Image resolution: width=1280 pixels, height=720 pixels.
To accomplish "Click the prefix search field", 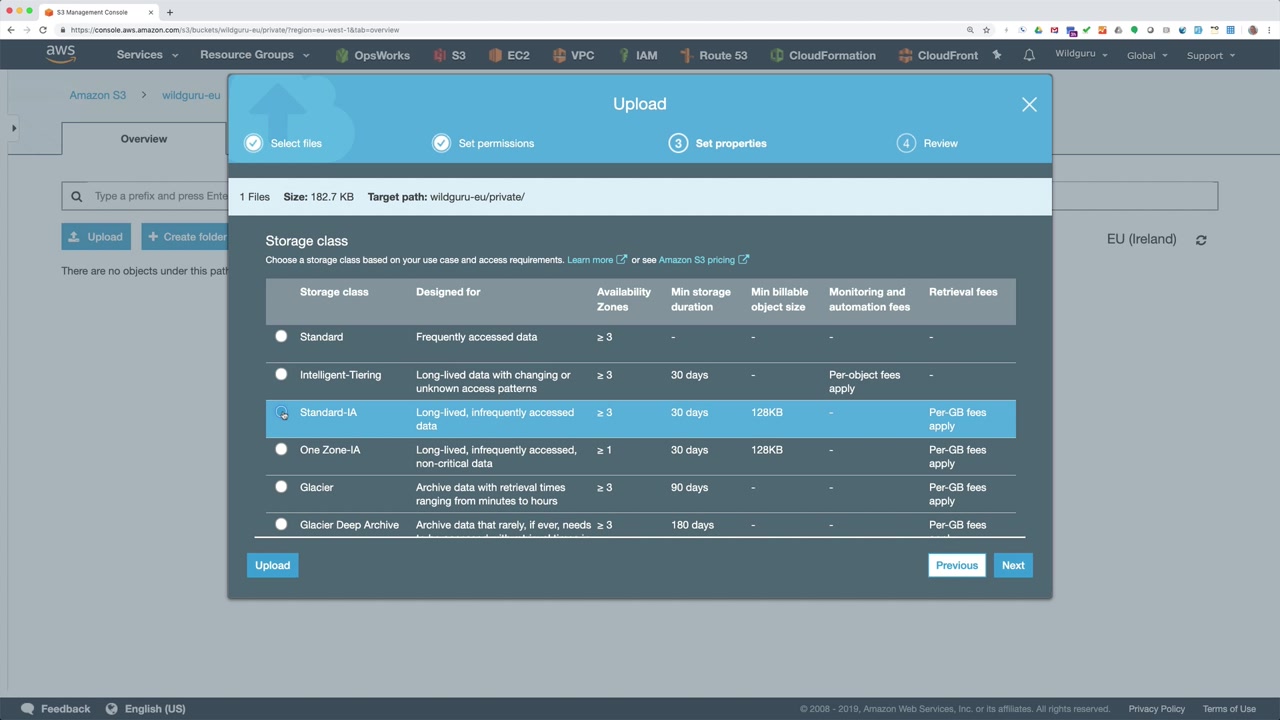I will point(640,196).
